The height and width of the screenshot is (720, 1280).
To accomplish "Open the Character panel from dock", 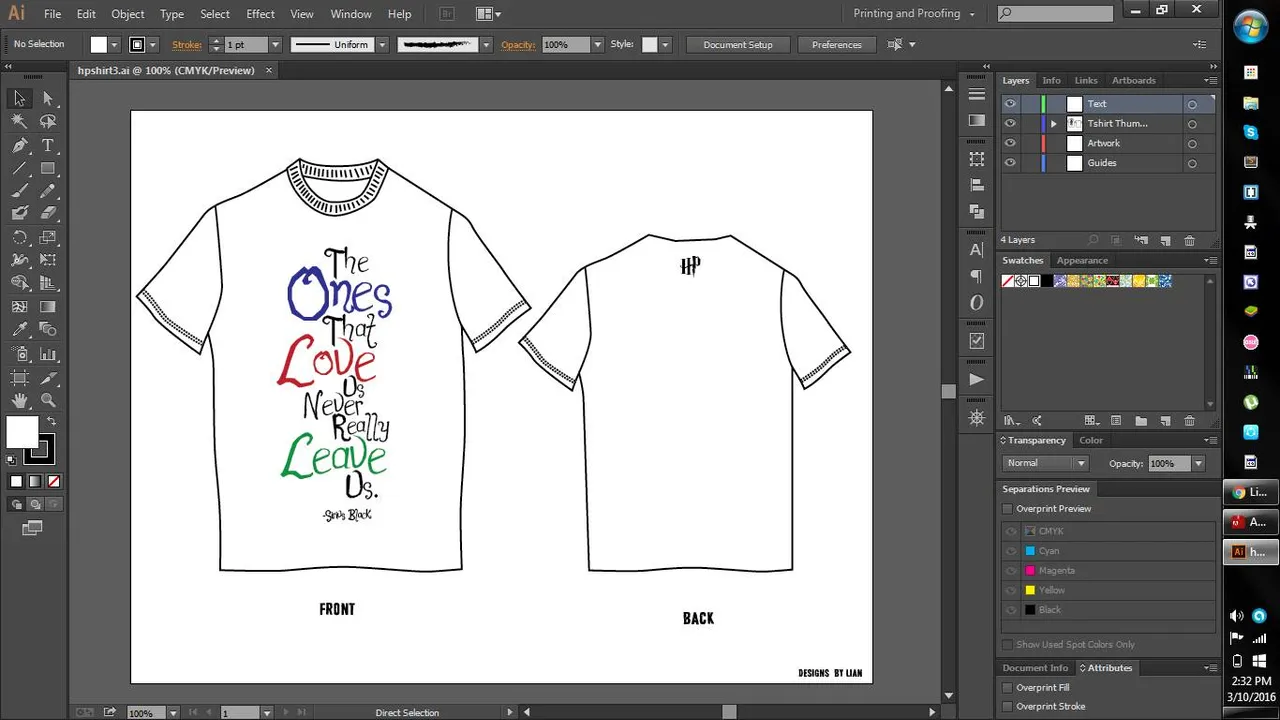I will tap(976, 250).
